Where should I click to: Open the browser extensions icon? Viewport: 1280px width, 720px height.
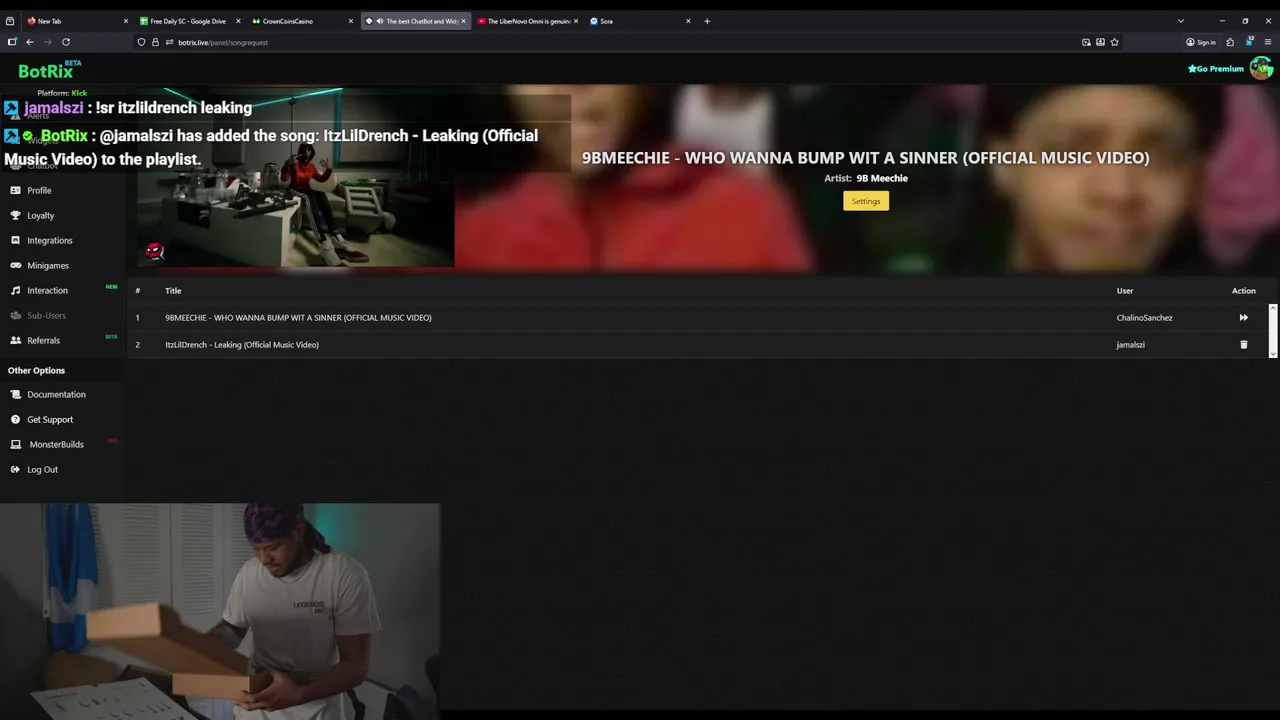point(1230,42)
